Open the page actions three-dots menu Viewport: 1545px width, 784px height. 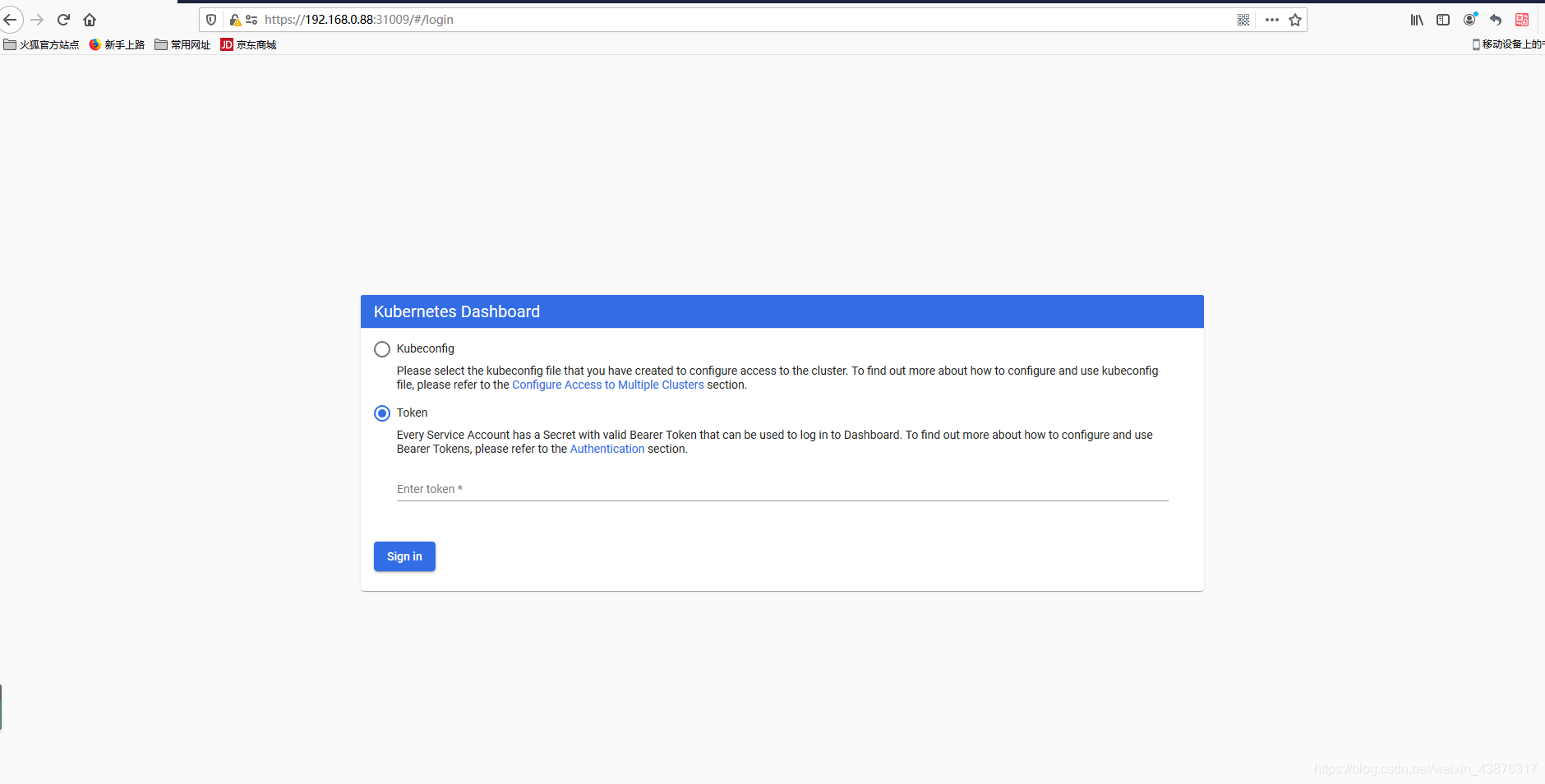point(1272,20)
